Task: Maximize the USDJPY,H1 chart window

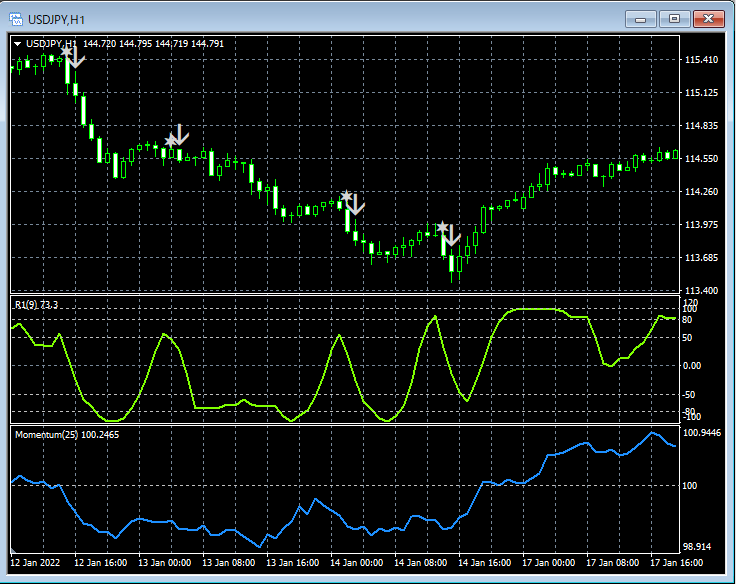Action: (675, 18)
